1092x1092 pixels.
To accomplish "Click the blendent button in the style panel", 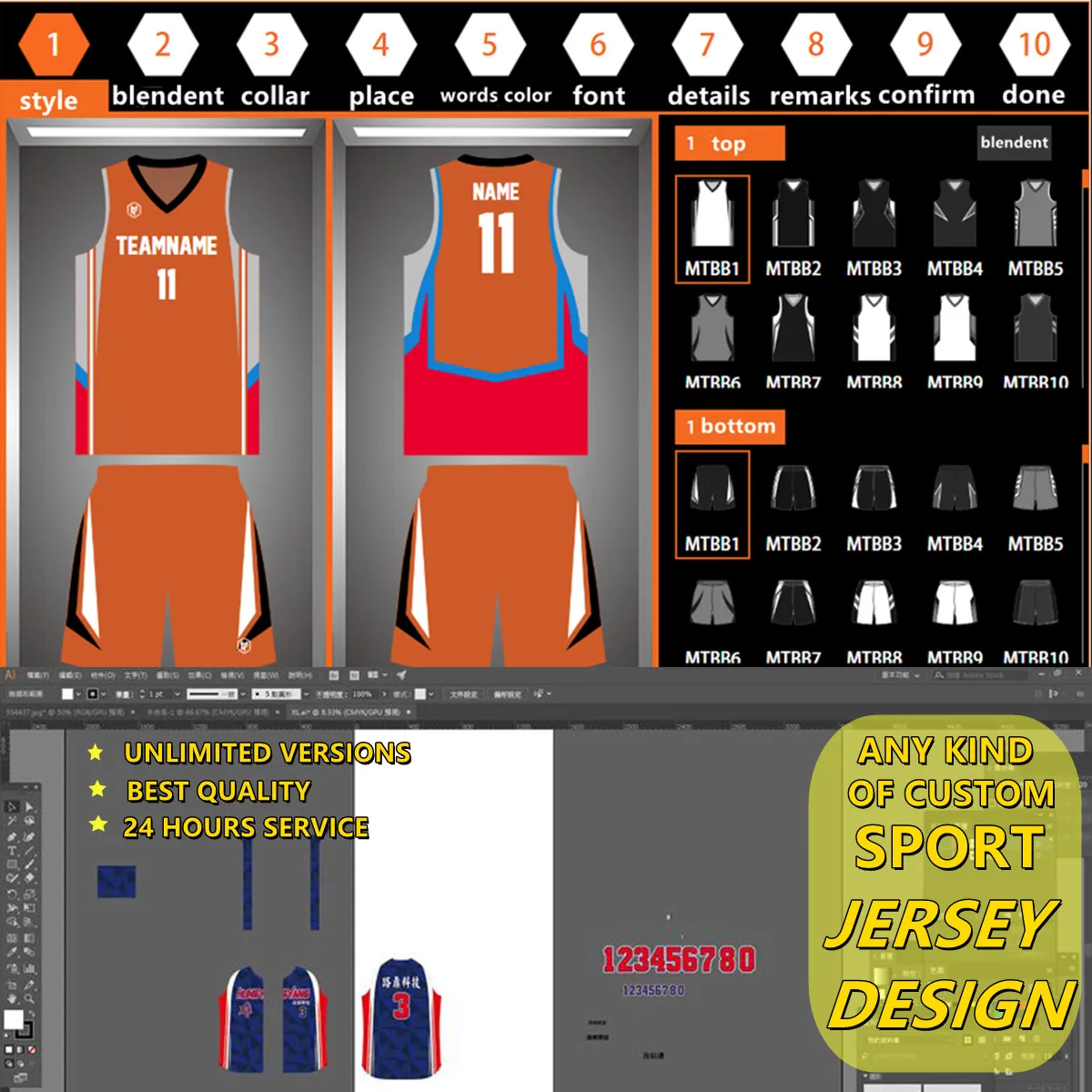I will click(x=1014, y=143).
